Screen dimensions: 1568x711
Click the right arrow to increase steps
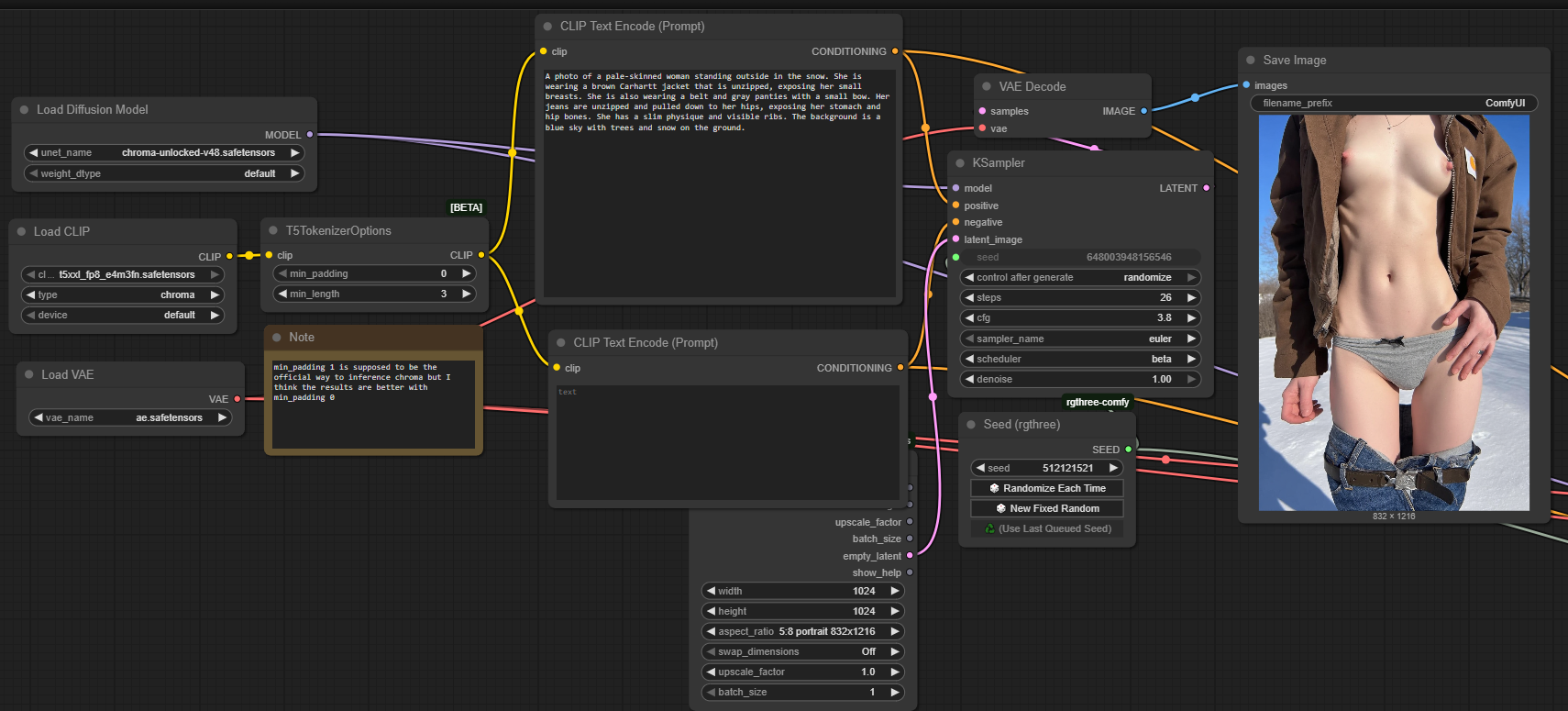coord(1192,297)
